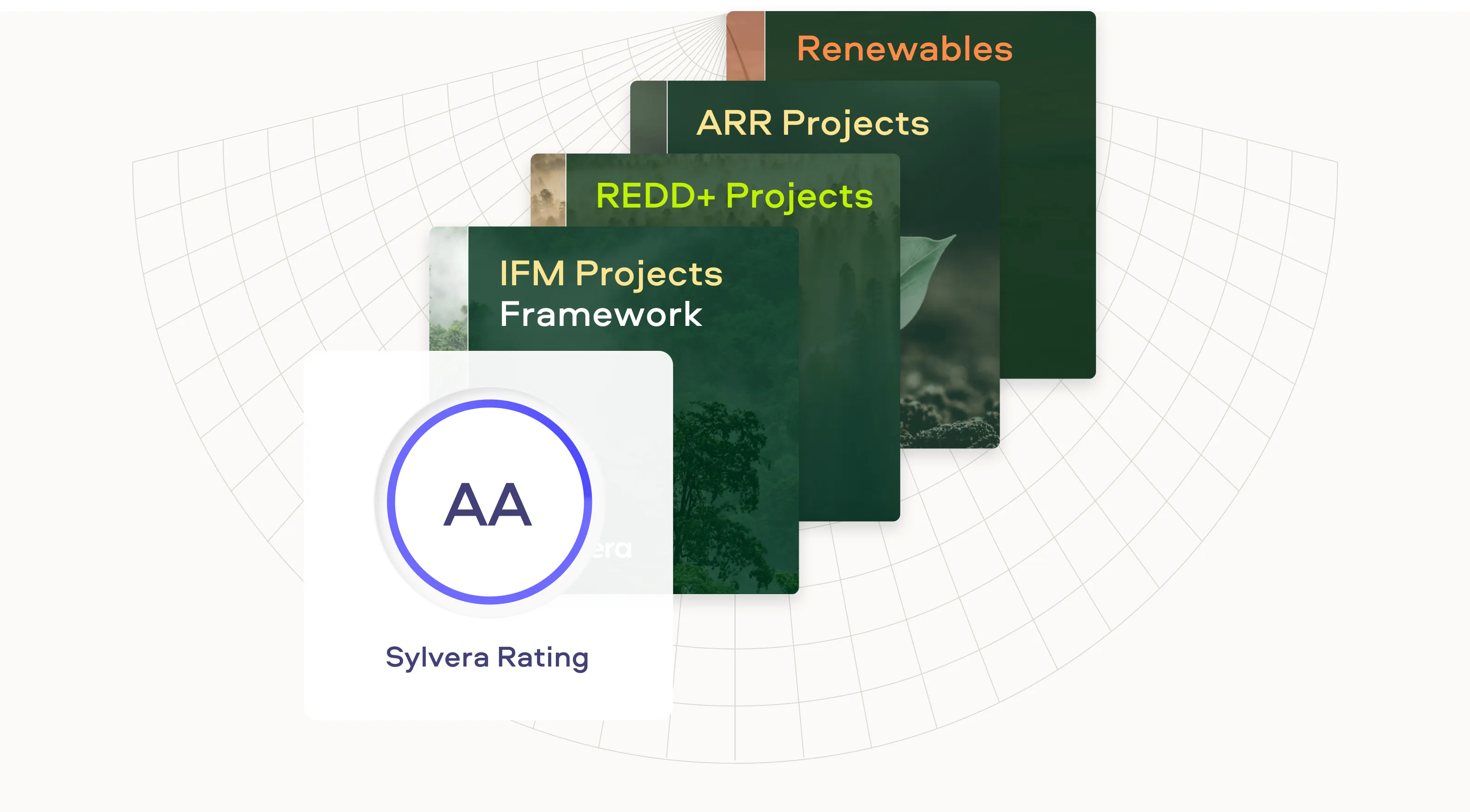Click the orange strip on Renewables card

[745, 46]
